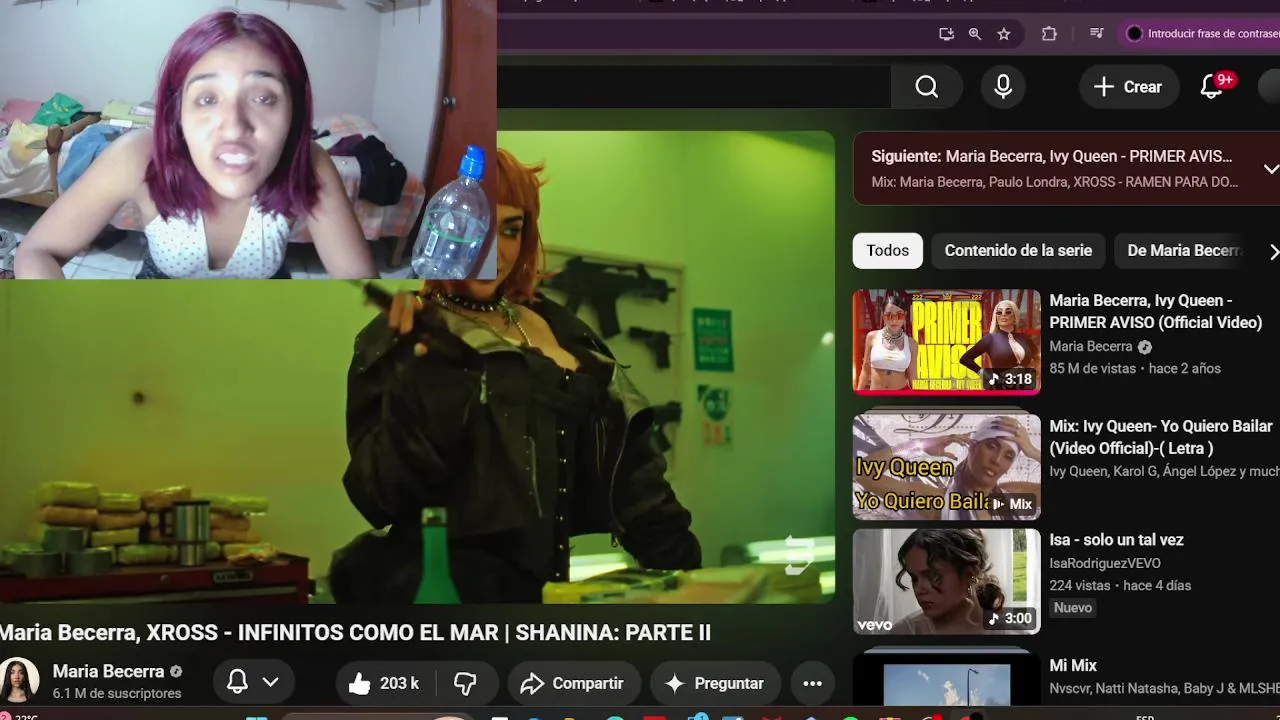Expand the subscription notification dropdown arrow

pyautogui.click(x=270, y=683)
